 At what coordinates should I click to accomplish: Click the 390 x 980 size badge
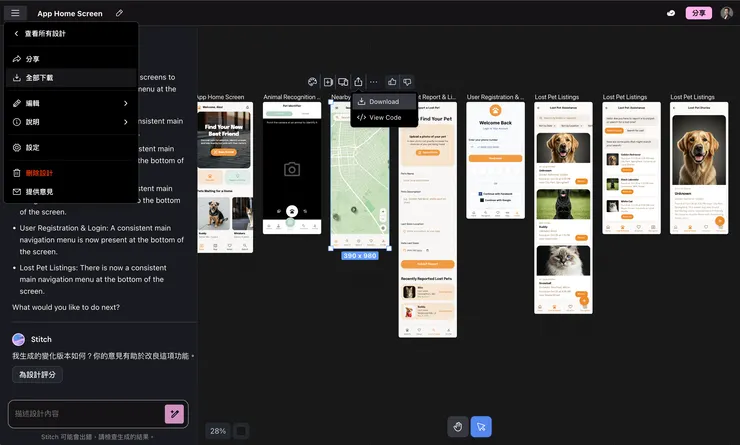click(360, 256)
